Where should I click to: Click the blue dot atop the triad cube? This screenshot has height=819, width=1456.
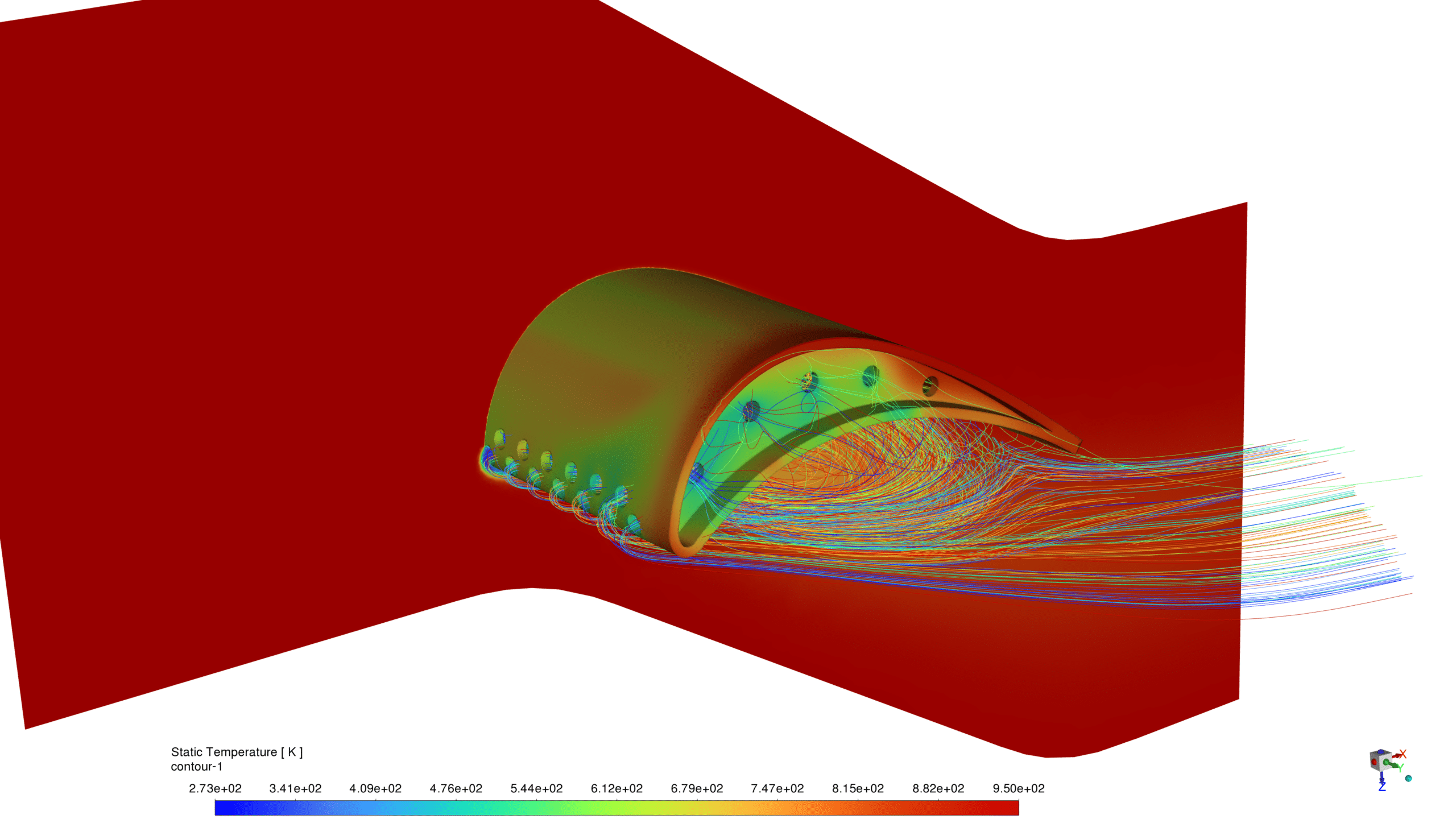[x=1381, y=752]
